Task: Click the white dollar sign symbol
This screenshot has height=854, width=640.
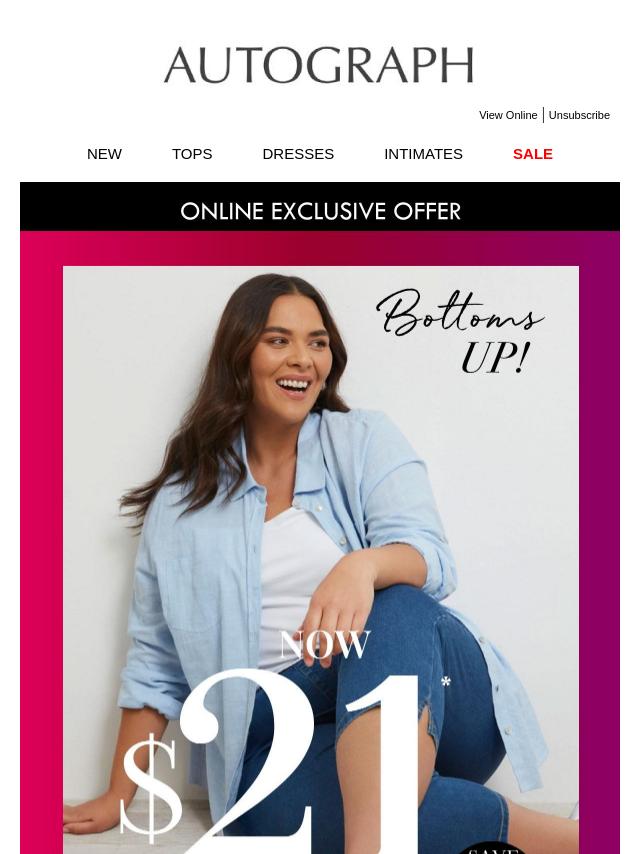Action: pos(151,789)
